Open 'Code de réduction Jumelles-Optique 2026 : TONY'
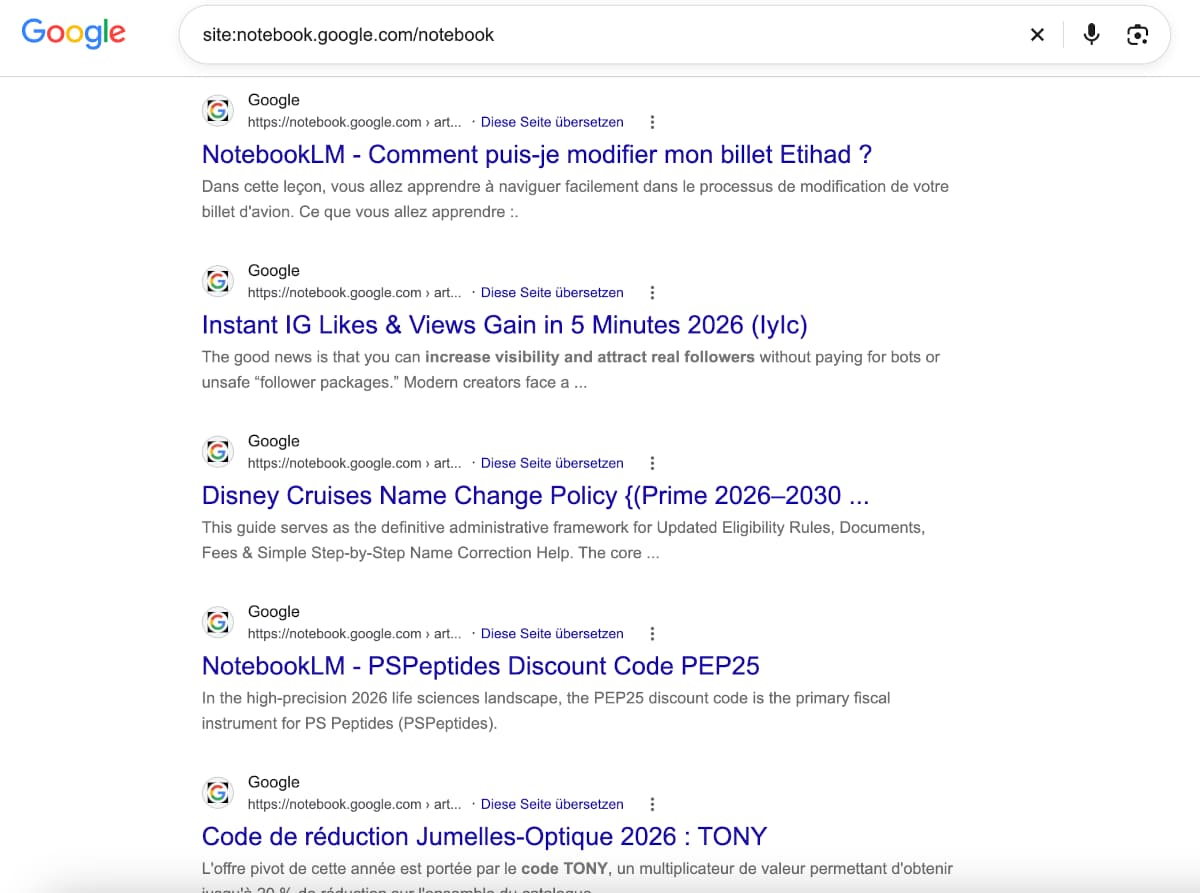1200x893 pixels. pyautogui.click(x=484, y=837)
